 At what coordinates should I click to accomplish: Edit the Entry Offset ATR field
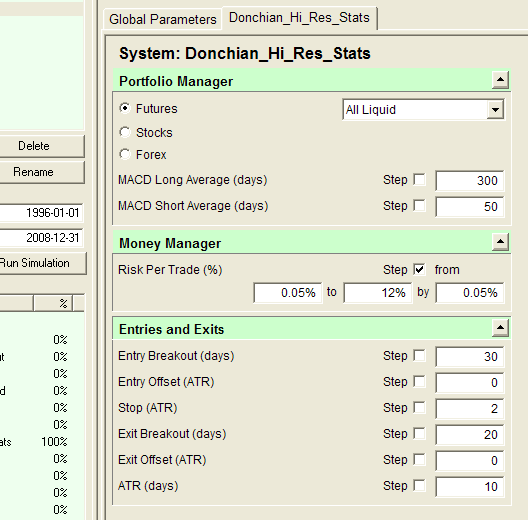pyautogui.click(x=470, y=383)
